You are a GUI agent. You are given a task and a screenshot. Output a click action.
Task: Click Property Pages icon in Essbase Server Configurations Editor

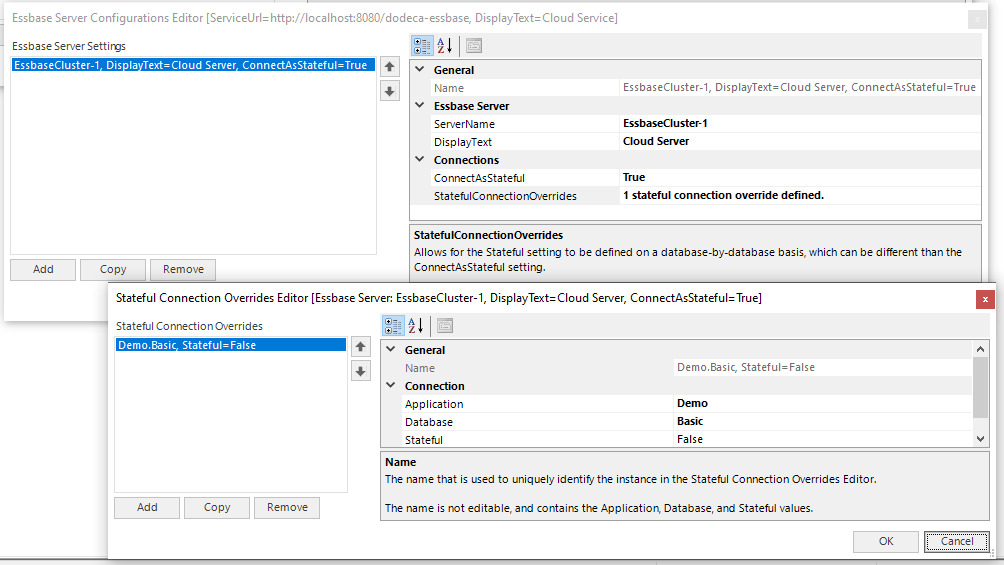tap(474, 46)
